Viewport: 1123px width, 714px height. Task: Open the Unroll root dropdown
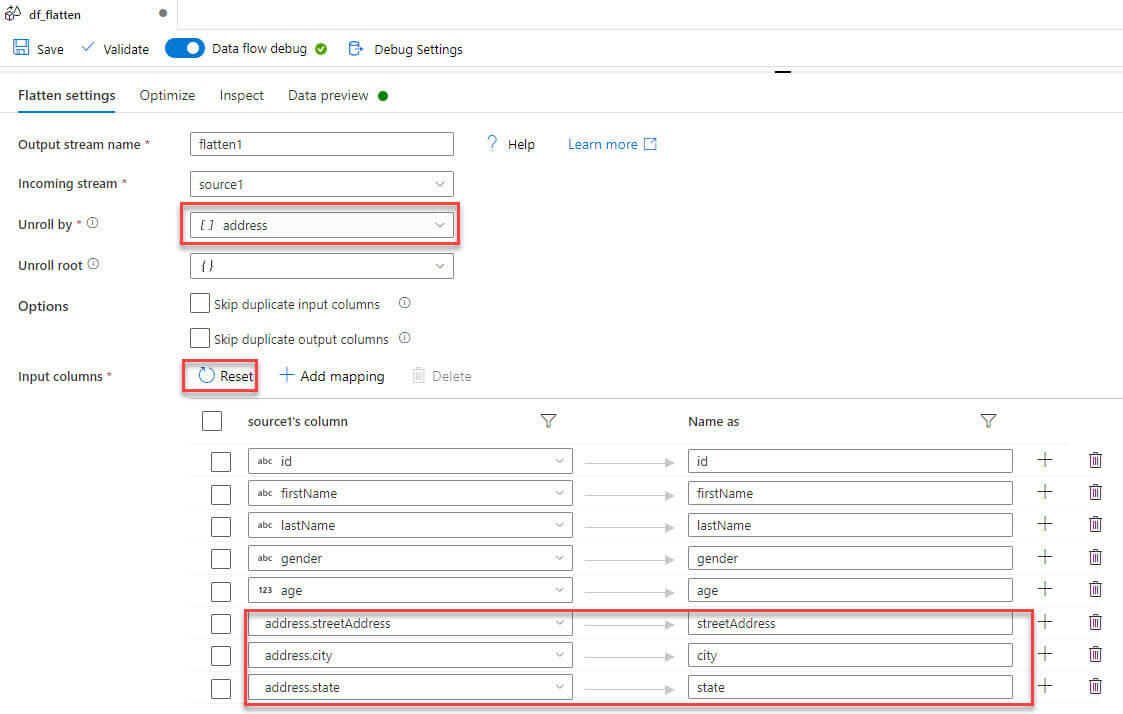321,266
